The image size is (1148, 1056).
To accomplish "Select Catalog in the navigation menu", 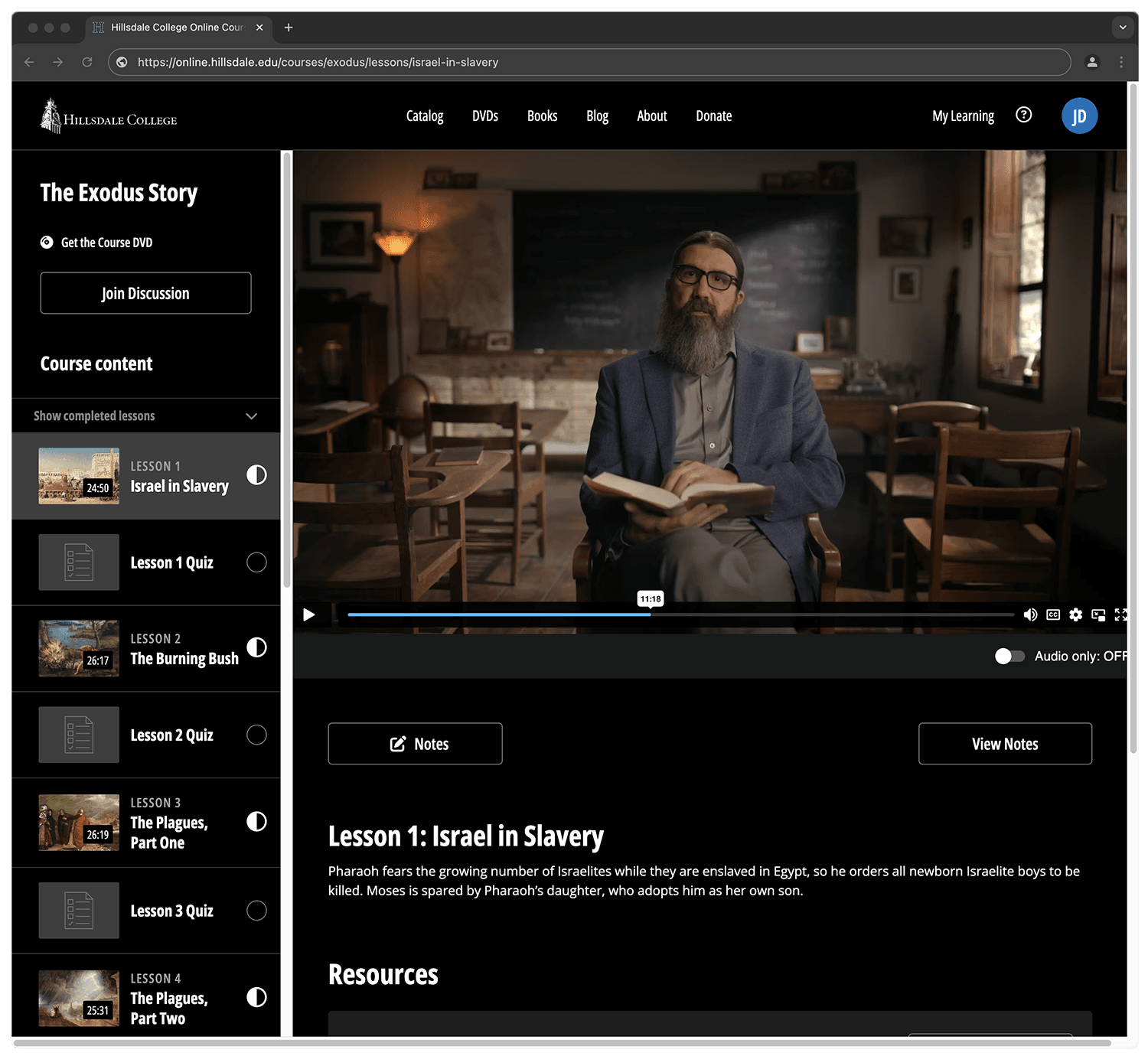I will [424, 116].
